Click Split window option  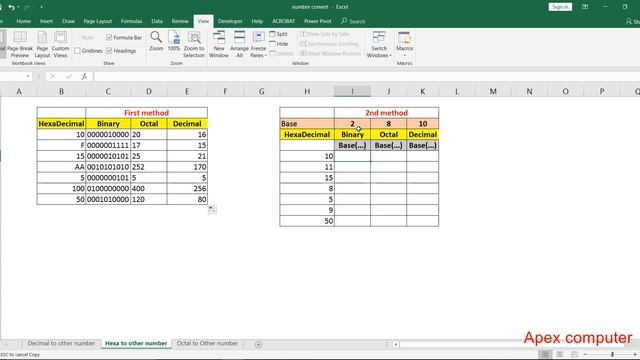coord(278,34)
